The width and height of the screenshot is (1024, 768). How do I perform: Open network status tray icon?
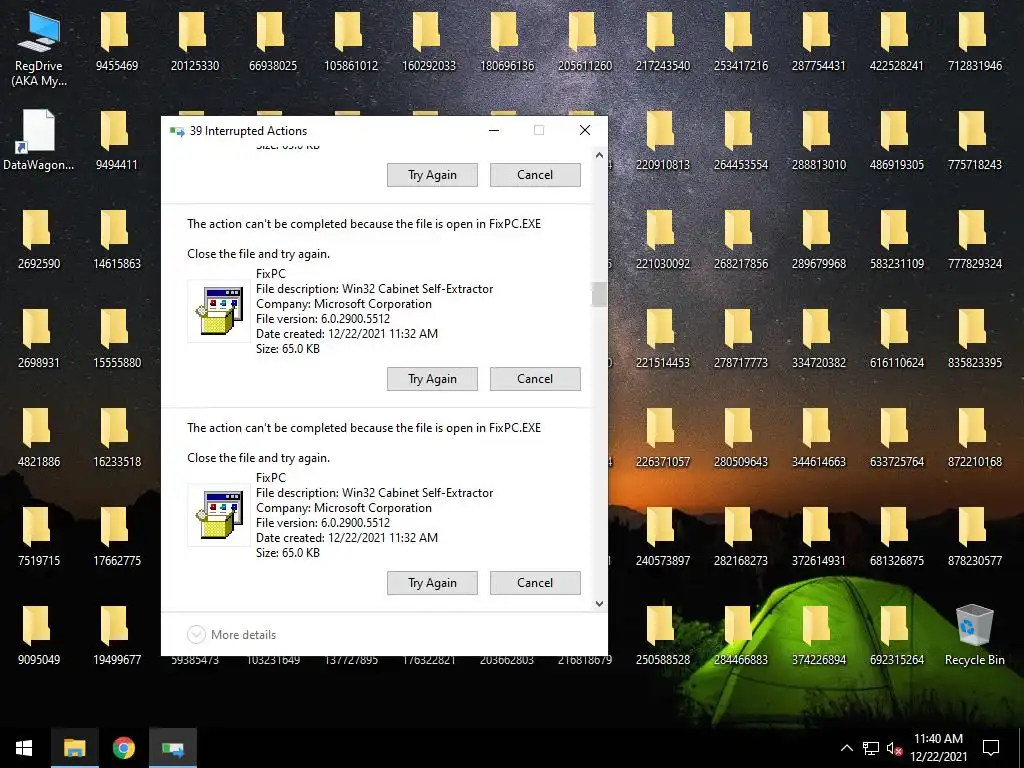click(870, 748)
